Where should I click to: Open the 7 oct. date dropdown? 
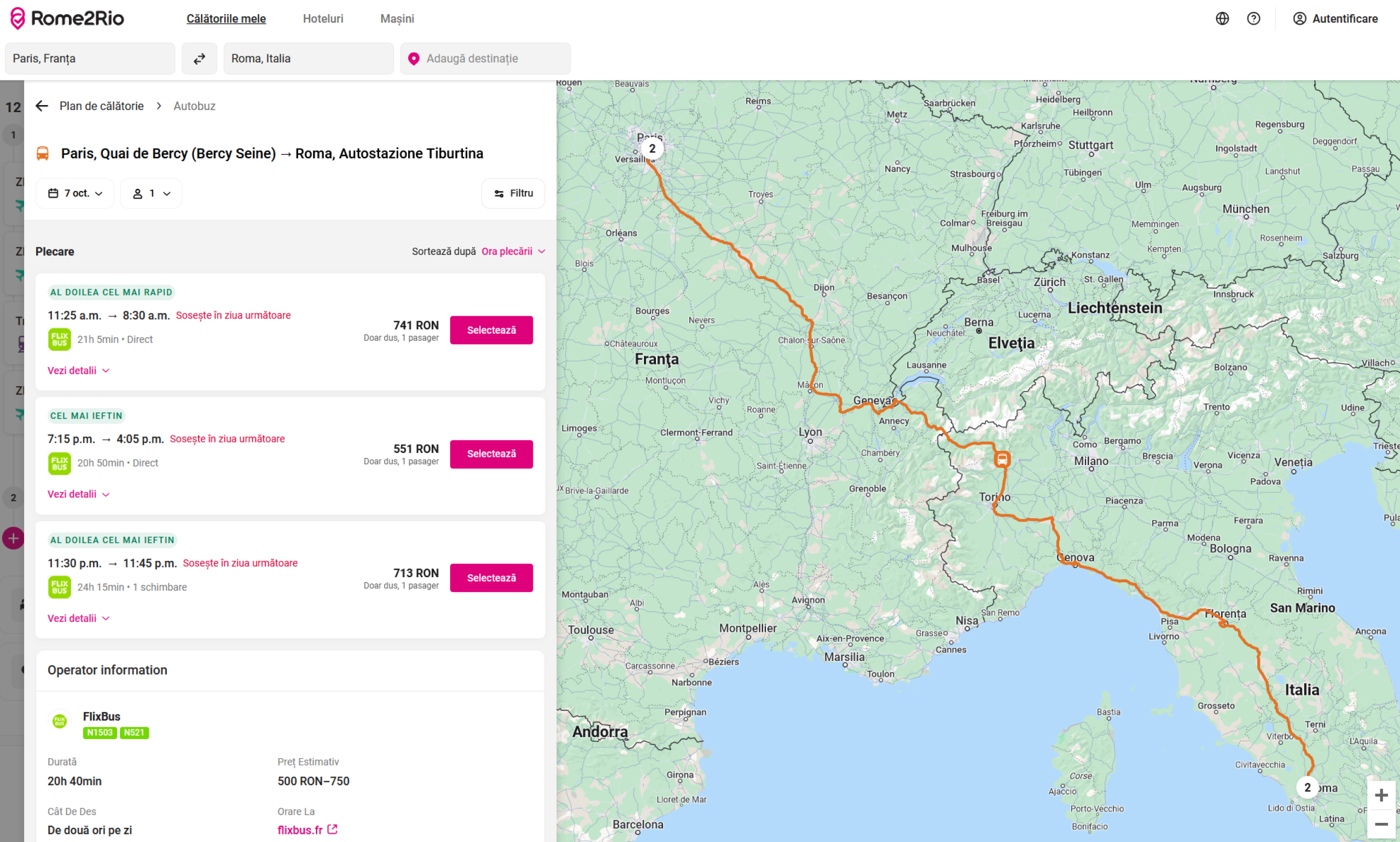(x=75, y=194)
